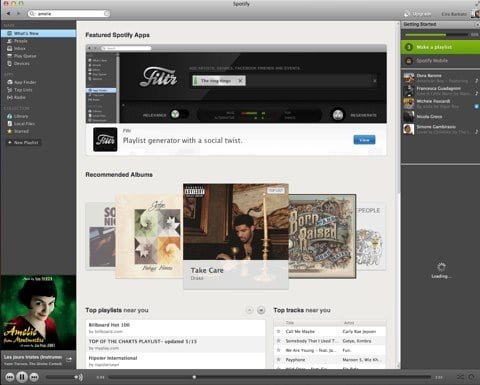Select the track Call Me Maybe
480x385 pixels.
click(x=300, y=331)
